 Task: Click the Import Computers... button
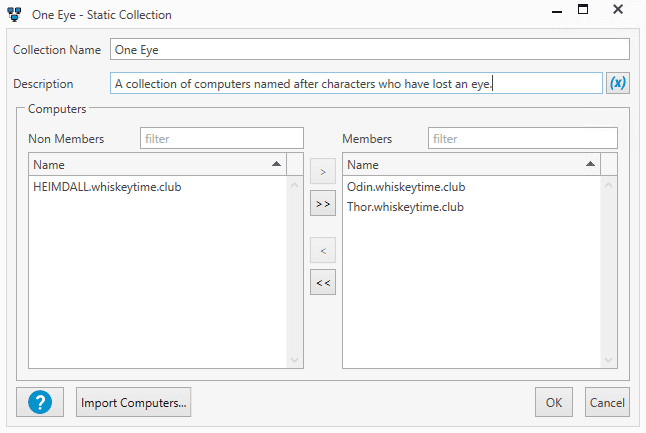(133, 402)
